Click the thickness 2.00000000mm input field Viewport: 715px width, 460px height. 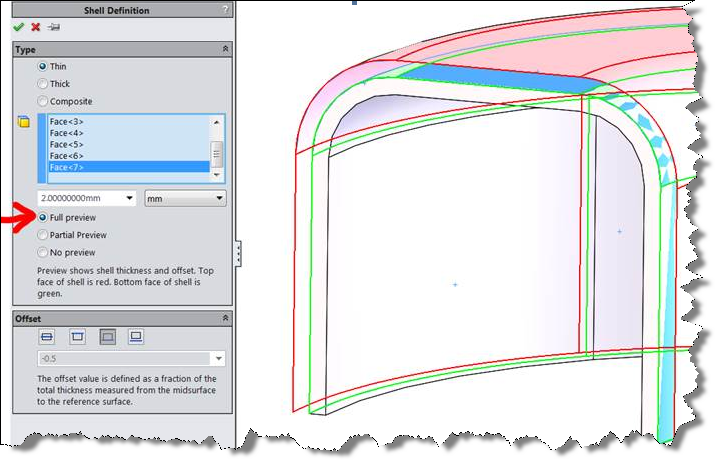click(80, 198)
